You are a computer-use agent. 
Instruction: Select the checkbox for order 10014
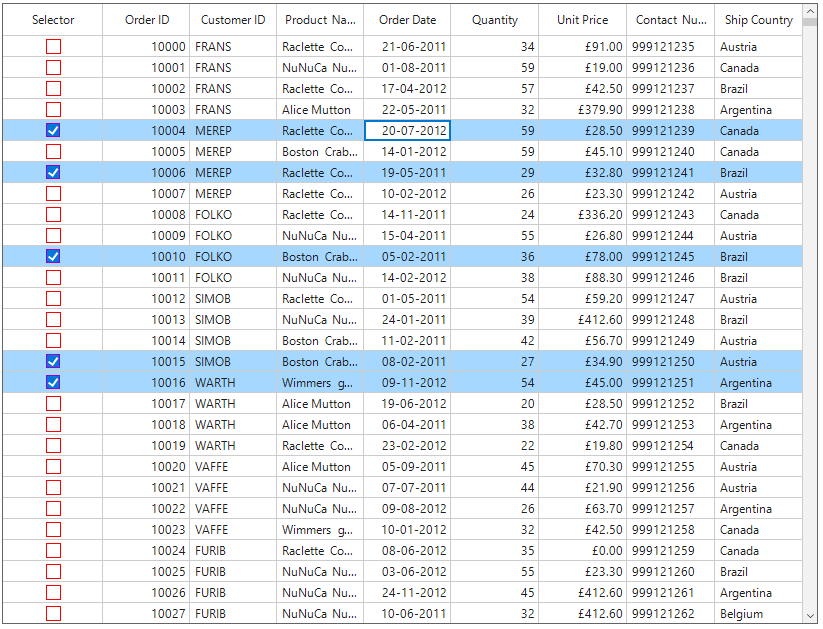coord(53,341)
